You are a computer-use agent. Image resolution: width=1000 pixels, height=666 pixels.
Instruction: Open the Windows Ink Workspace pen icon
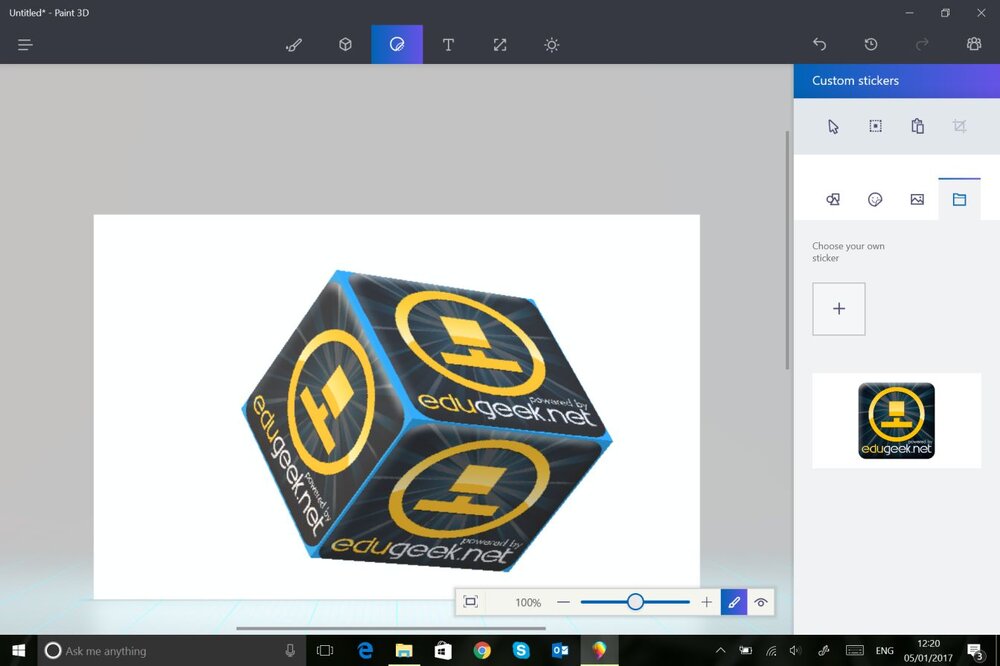[824, 651]
